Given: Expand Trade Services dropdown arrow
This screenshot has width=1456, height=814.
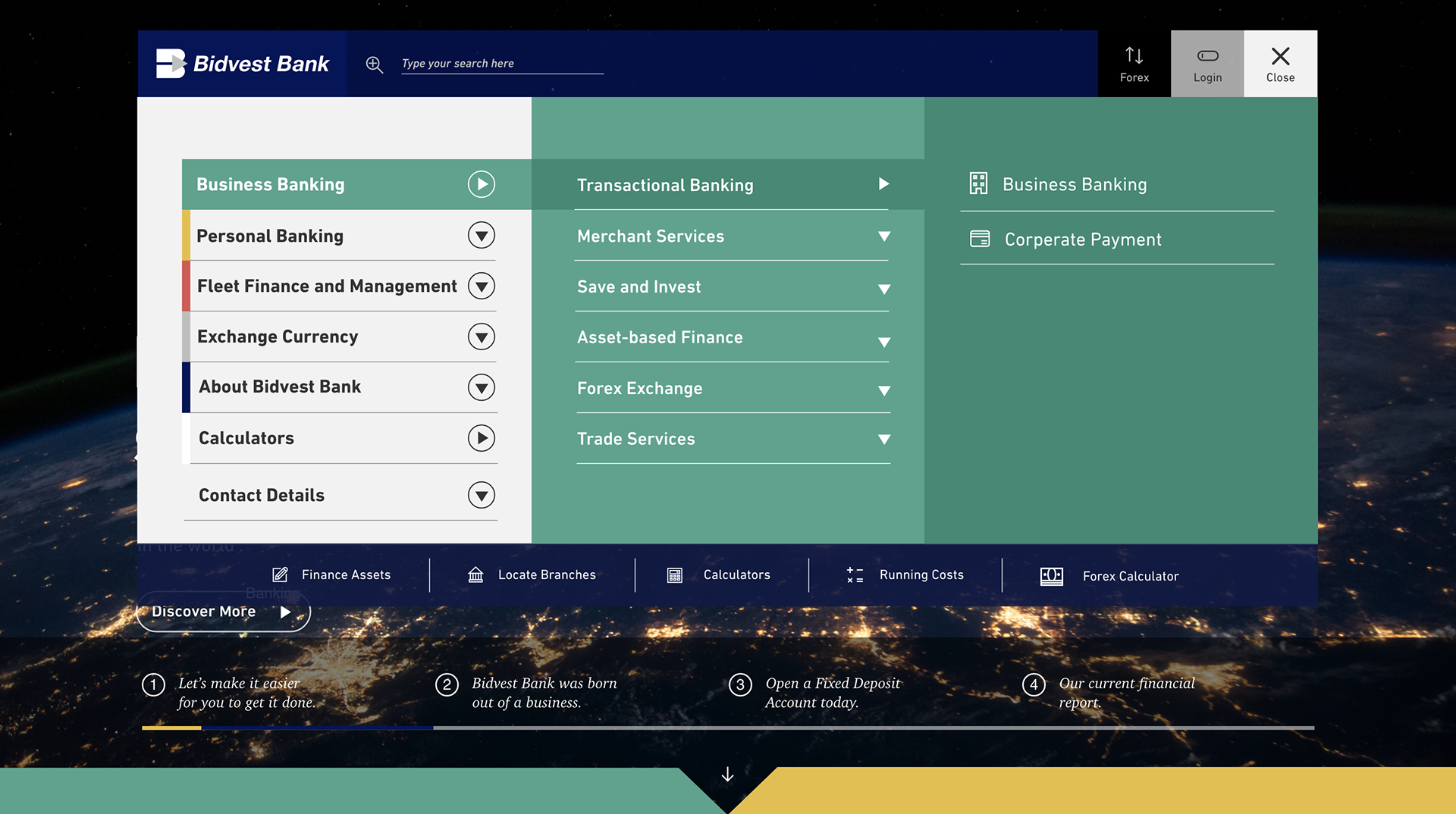Looking at the screenshot, I should 884,439.
